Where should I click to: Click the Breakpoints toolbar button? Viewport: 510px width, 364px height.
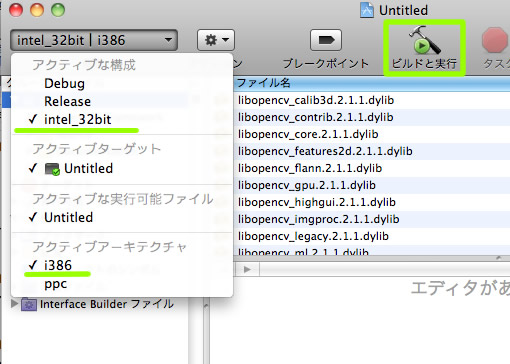[x=326, y=40]
